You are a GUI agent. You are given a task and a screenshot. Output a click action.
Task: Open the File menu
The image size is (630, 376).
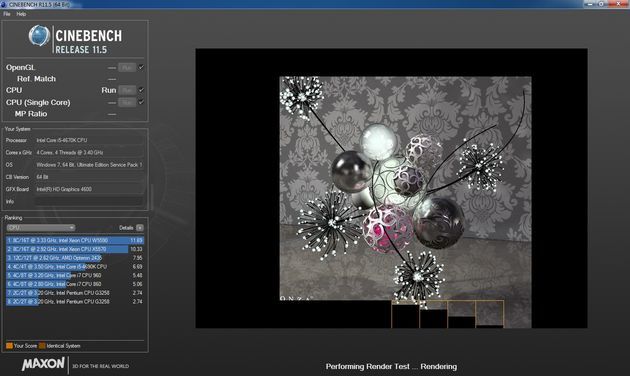(x=7, y=14)
